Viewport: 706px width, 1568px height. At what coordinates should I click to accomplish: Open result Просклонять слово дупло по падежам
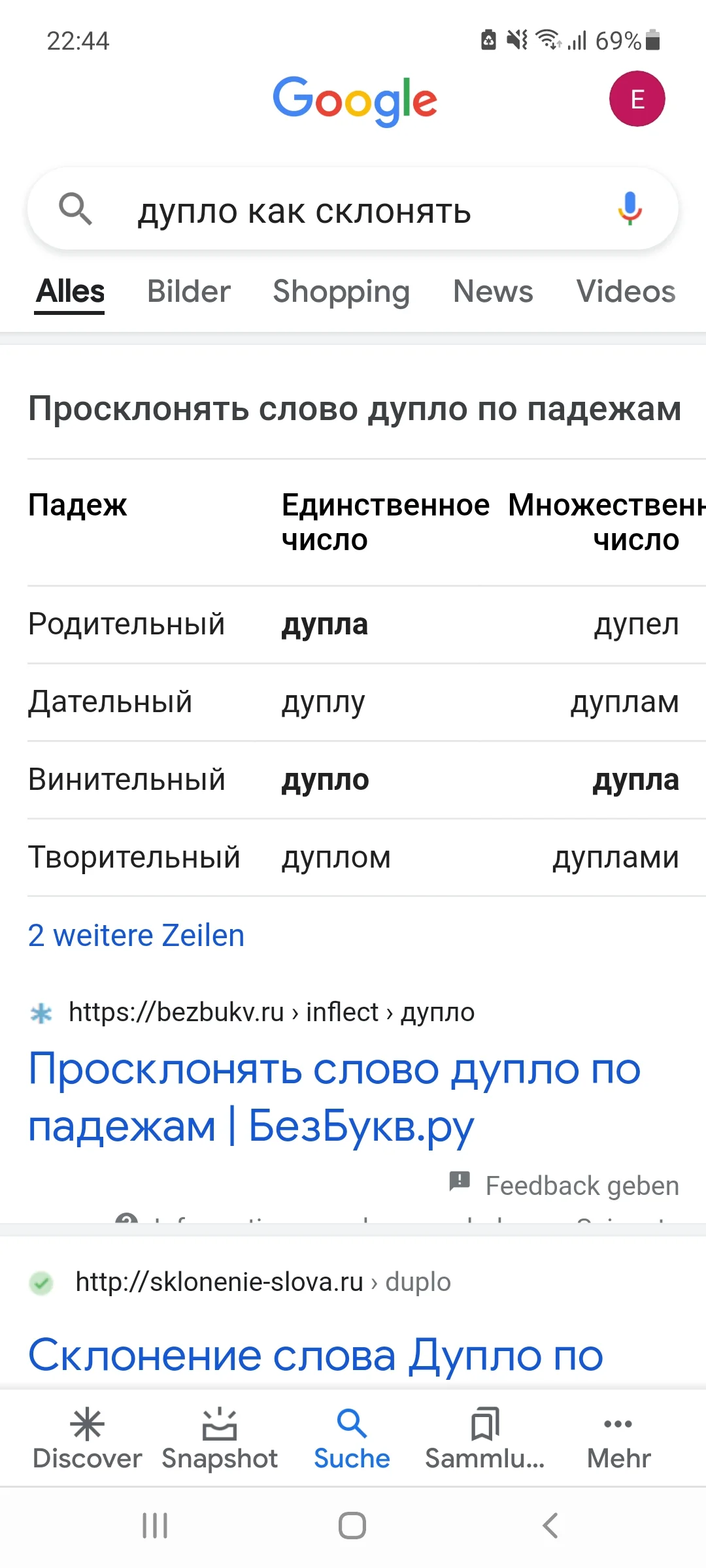[335, 1096]
